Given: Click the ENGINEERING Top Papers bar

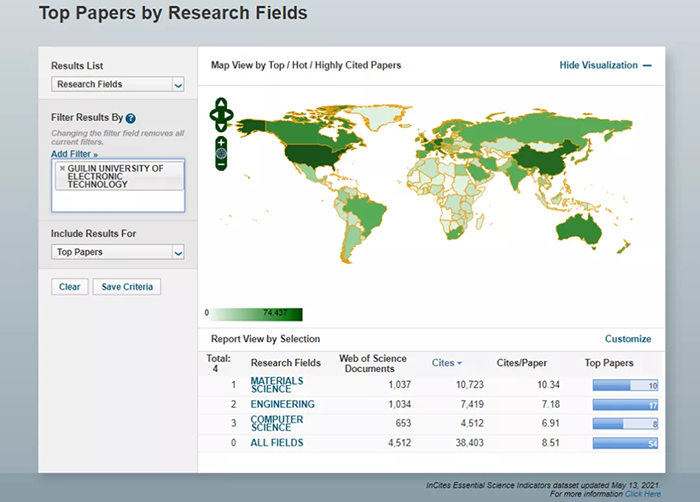Looking at the screenshot, I should coord(624,405).
